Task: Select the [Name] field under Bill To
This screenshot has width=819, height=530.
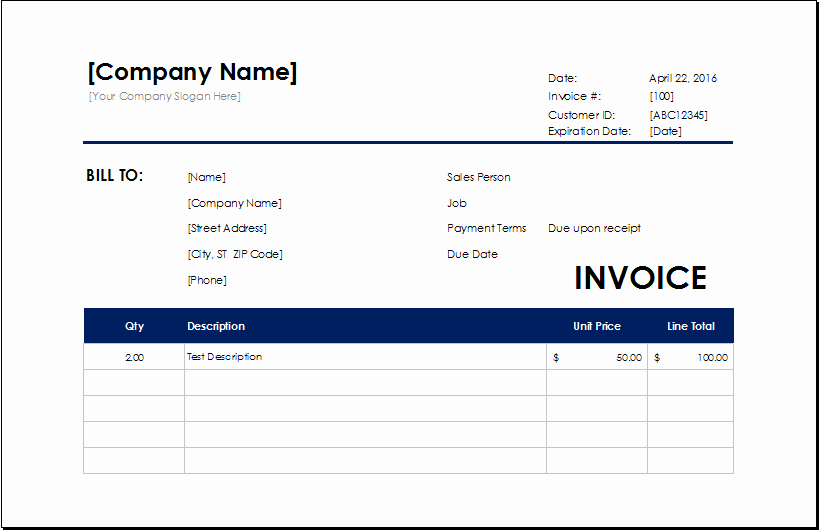Action: point(206,178)
